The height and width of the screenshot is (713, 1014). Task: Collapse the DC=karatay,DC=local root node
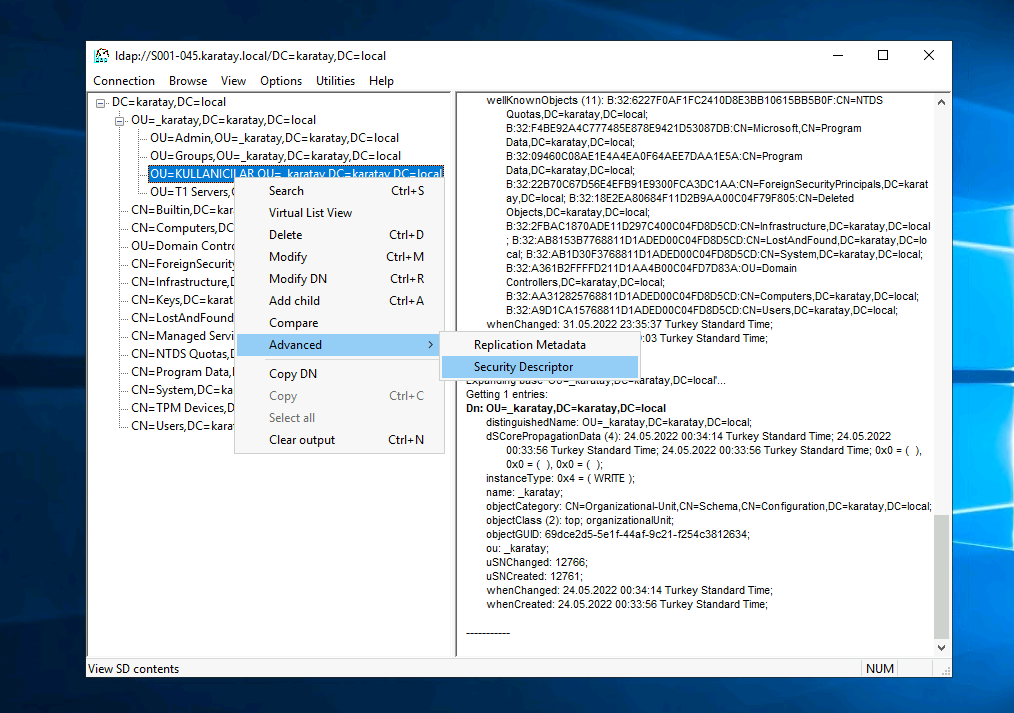click(x=100, y=103)
